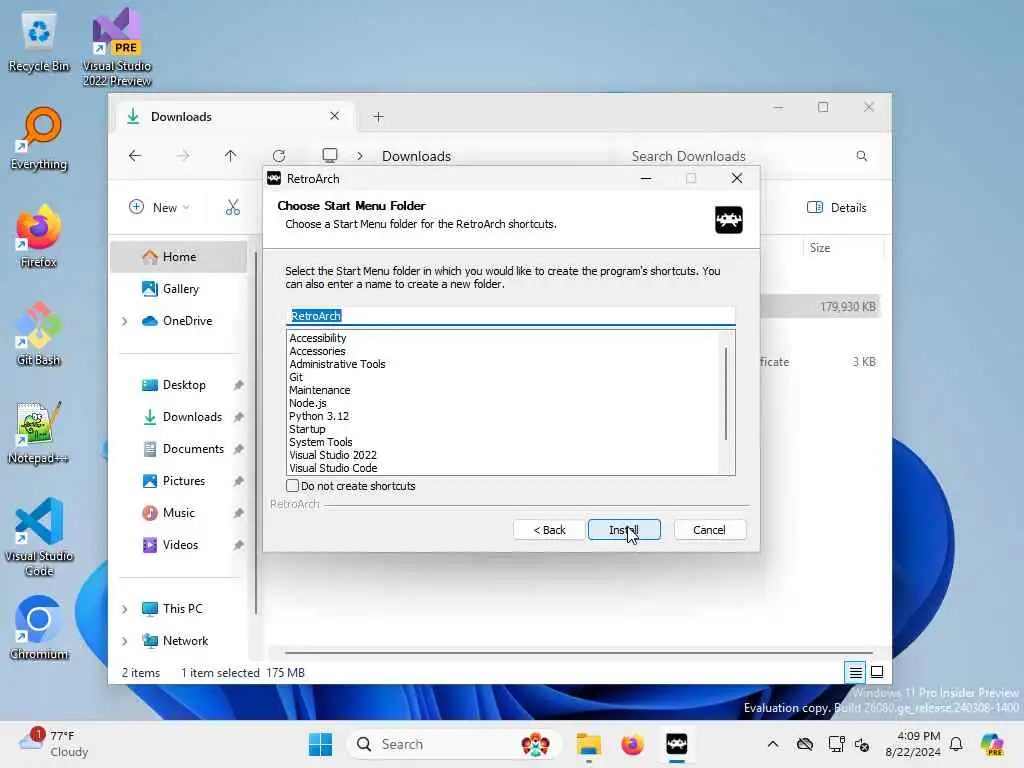
Task: Open the weather widget on taskbar
Action: (55, 744)
